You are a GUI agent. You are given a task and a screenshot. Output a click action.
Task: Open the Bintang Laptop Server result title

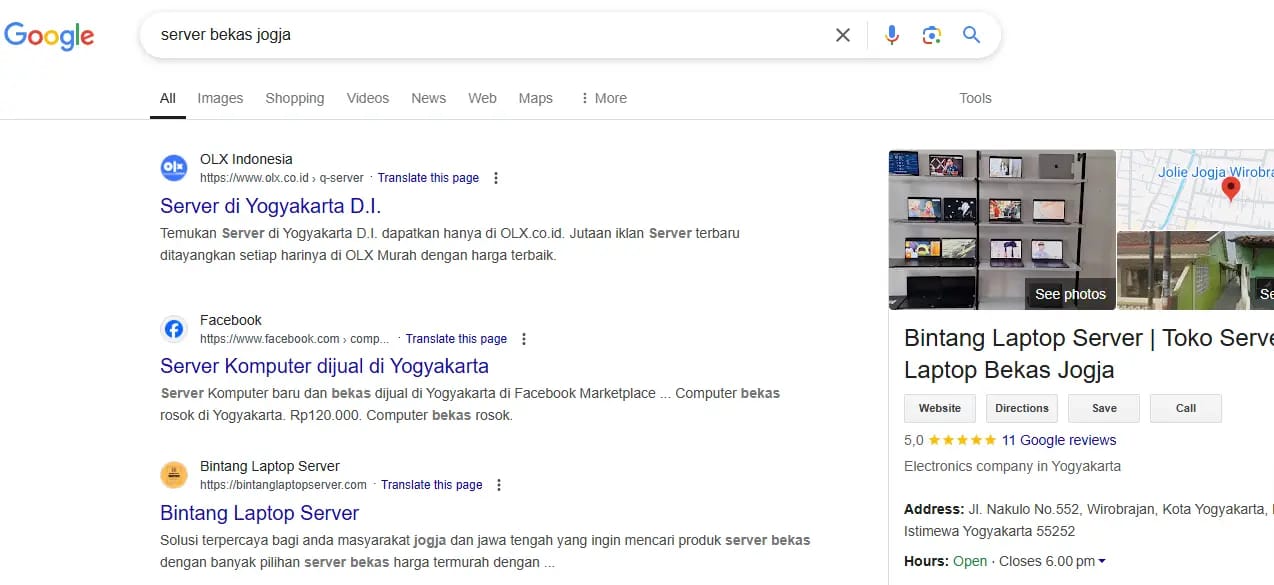click(x=259, y=513)
